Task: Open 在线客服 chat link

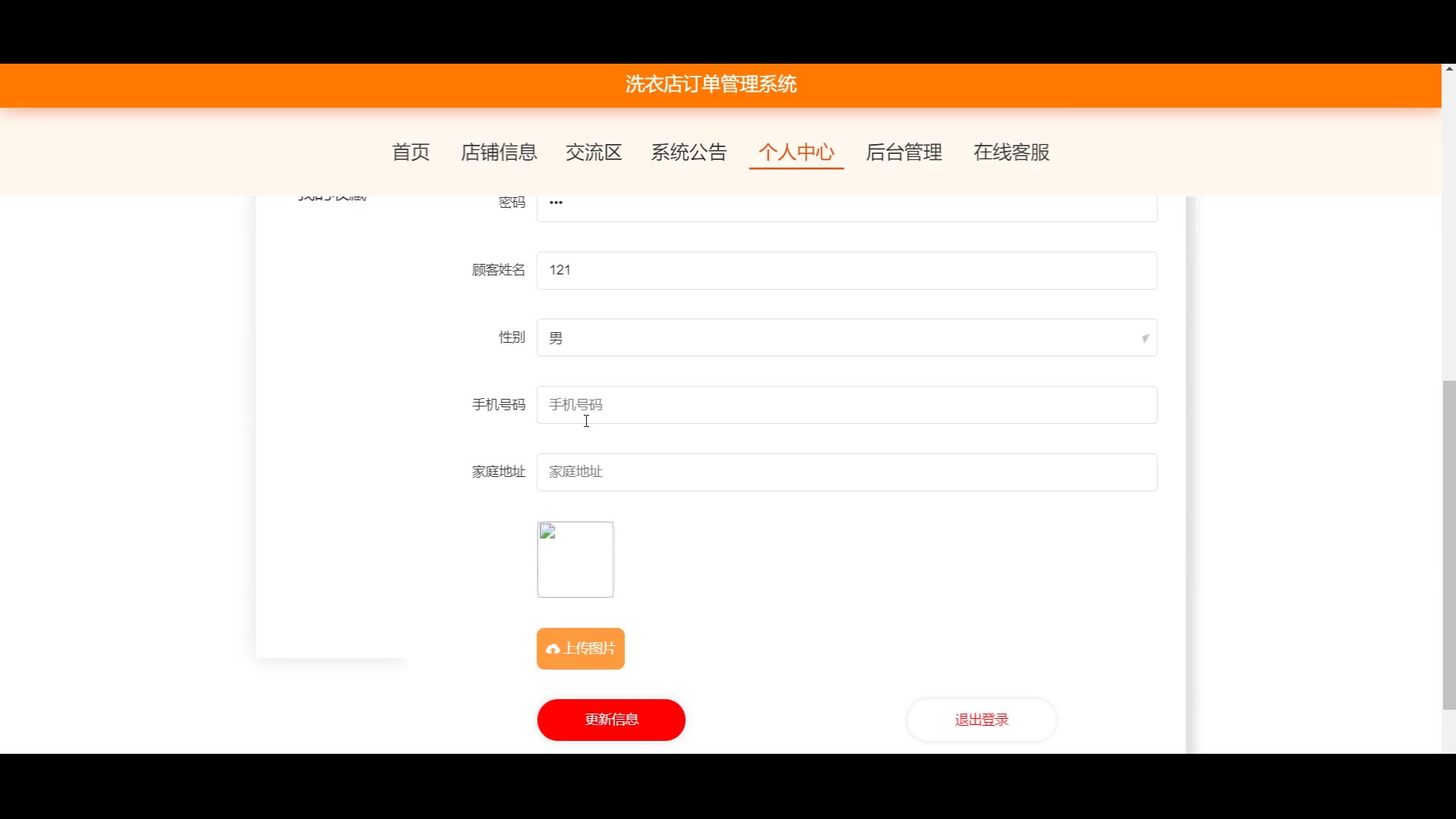Action: pyautogui.click(x=1012, y=152)
